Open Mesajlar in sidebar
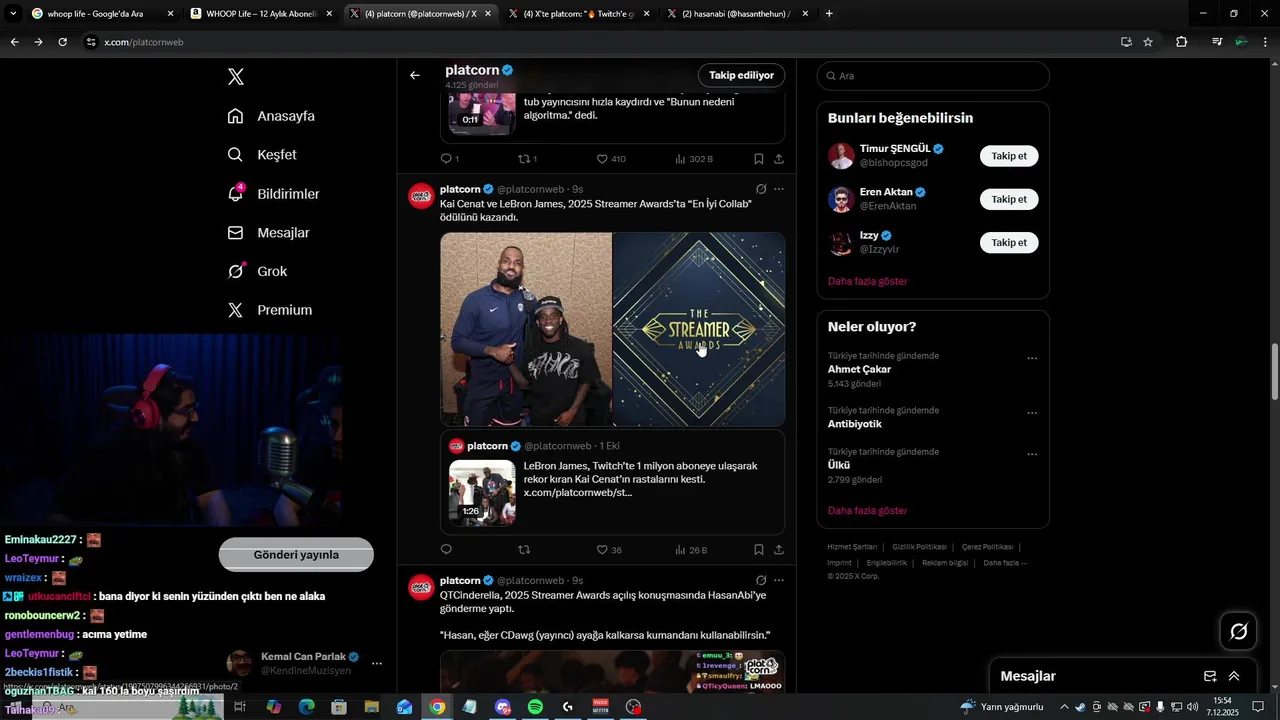Image resolution: width=1280 pixels, height=720 pixels. tap(268, 233)
